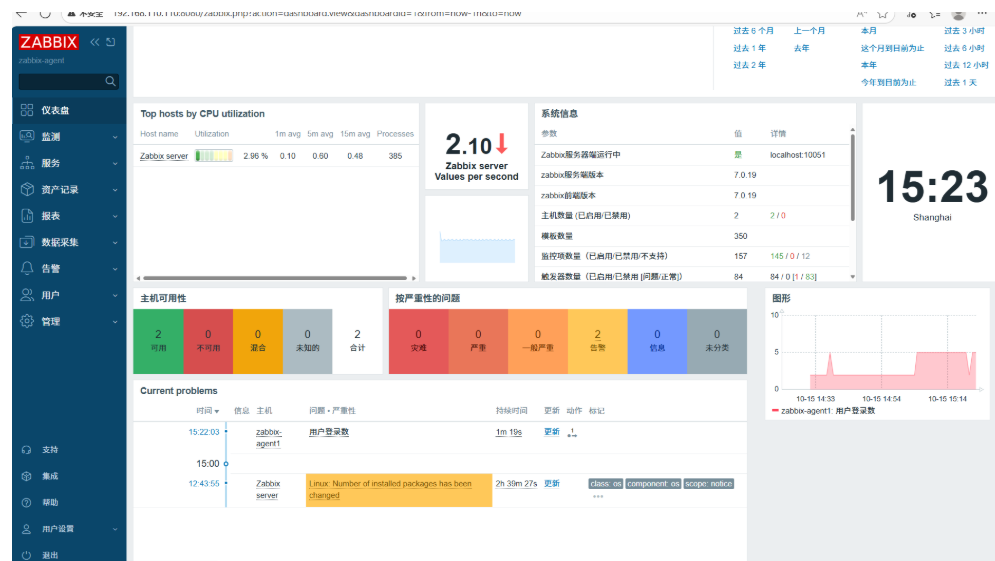Screen dimensions: 995x561
Task: Expand the 资产记录 menu chevron
Action: click(115, 190)
